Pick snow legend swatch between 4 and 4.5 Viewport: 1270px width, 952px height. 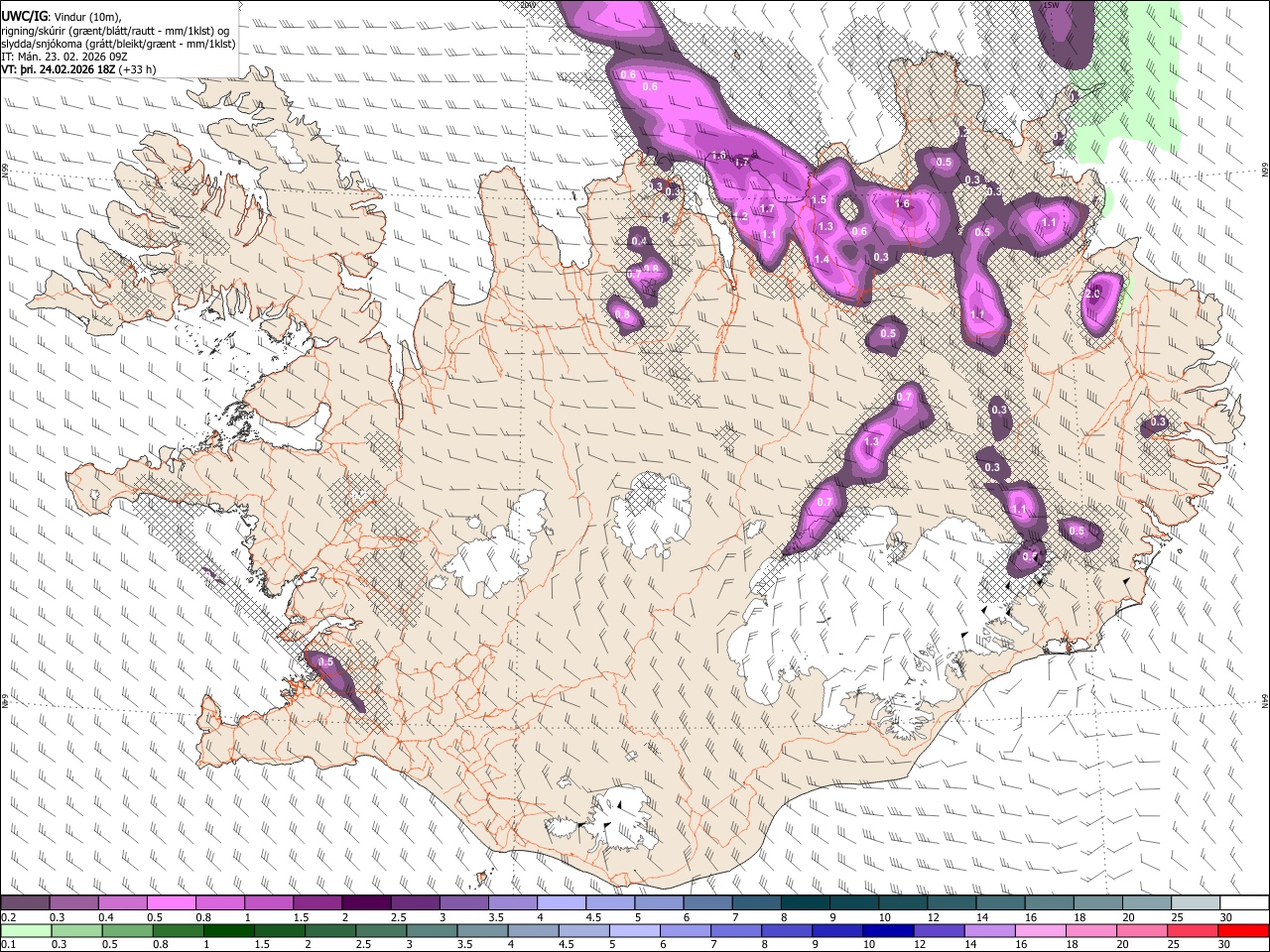562,903
